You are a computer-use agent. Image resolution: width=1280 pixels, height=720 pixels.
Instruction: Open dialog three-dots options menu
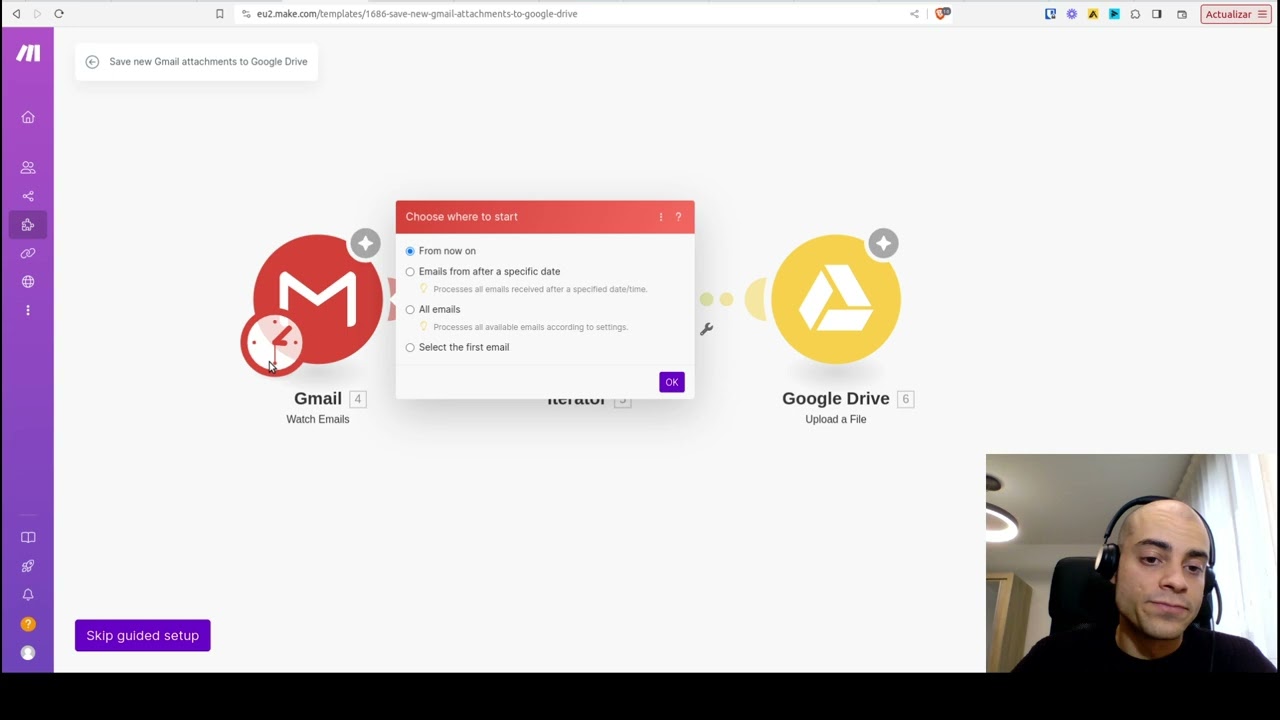tap(661, 217)
